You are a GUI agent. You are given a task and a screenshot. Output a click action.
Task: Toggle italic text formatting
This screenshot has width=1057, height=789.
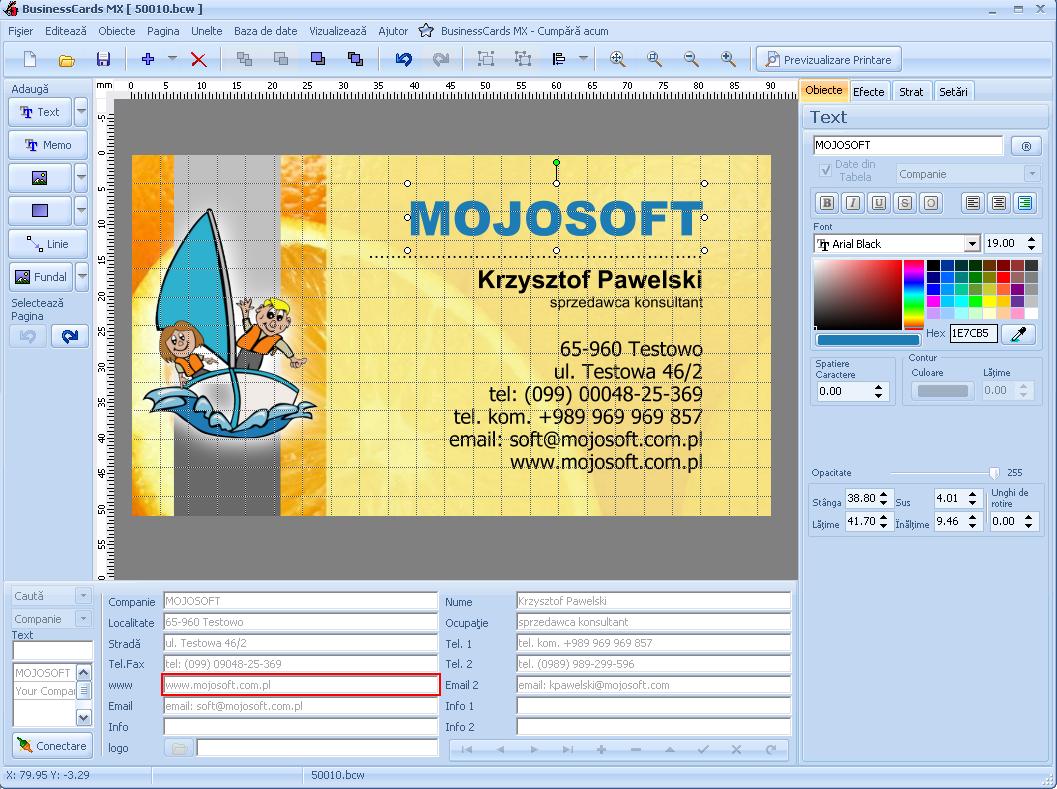(x=853, y=203)
